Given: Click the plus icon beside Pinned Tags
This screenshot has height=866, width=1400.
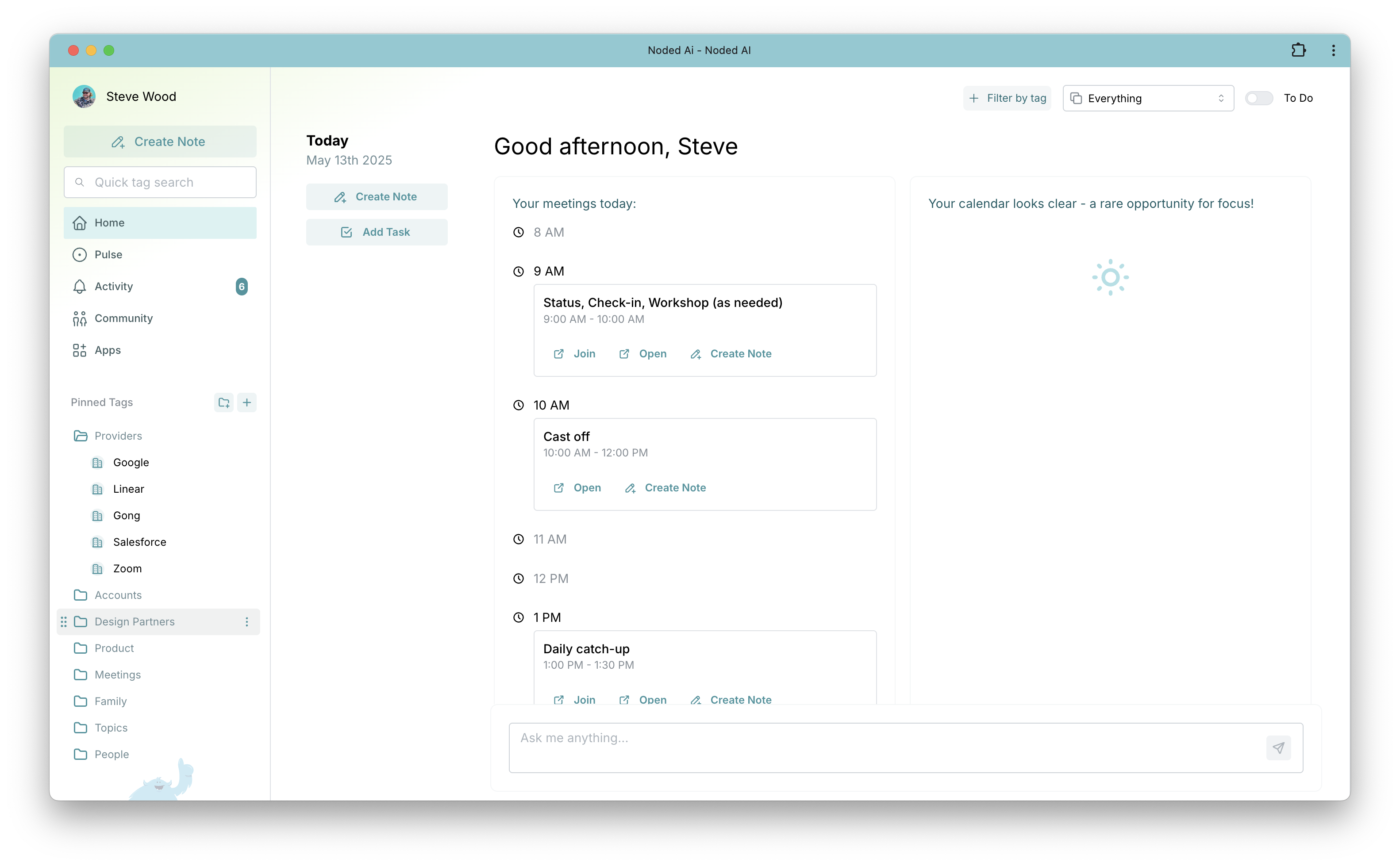Looking at the screenshot, I should (x=247, y=402).
